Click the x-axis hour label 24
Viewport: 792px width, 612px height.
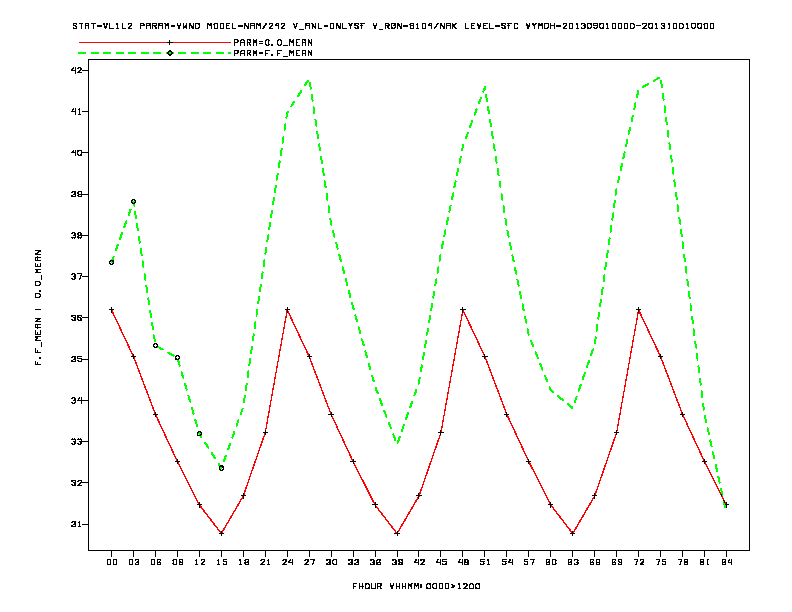287,562
